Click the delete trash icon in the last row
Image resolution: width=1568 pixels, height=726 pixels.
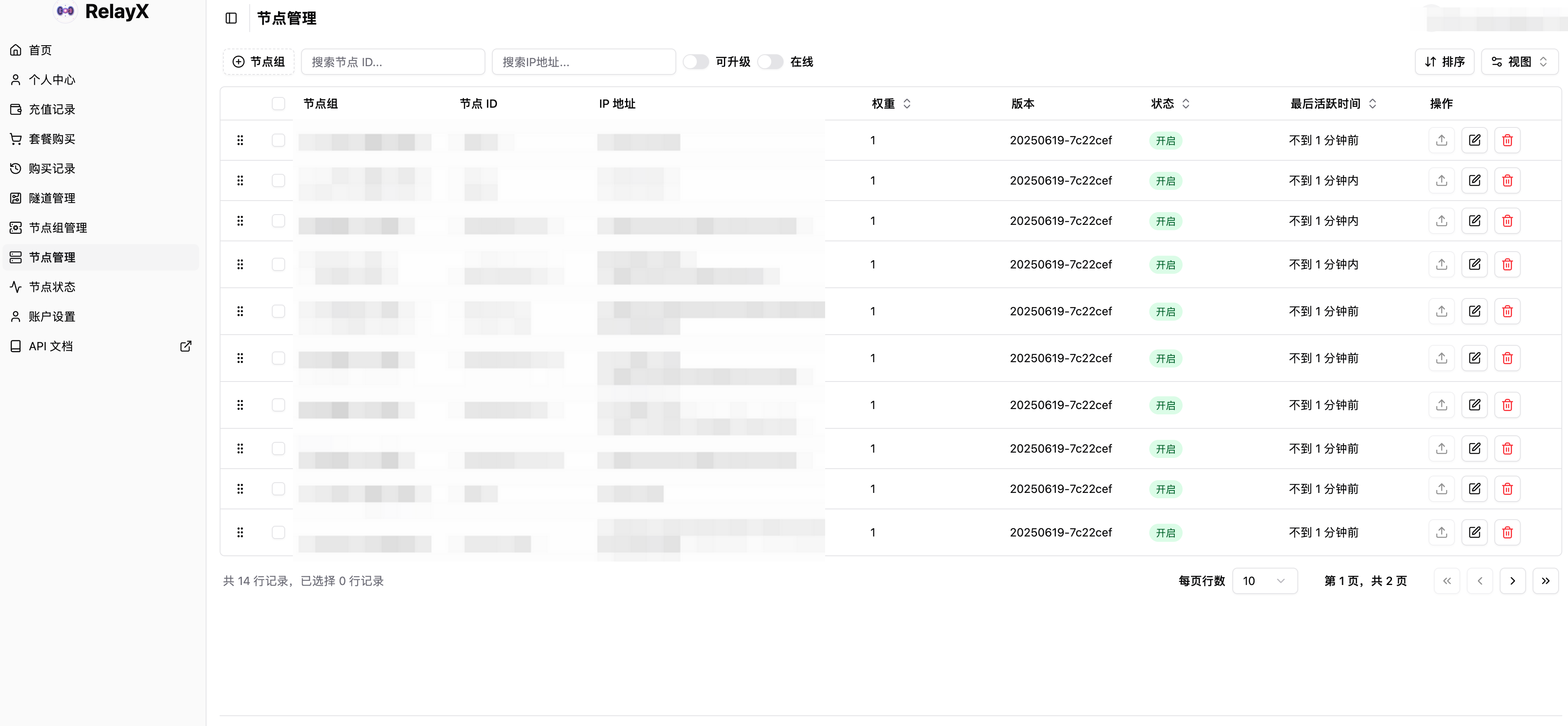click(1507, 532)
